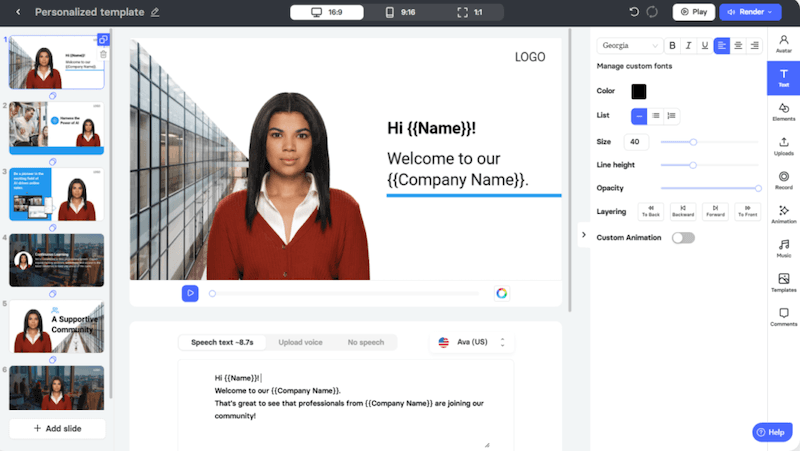This screenshot has width=800, height=451.
Task: Switch to the Upload voice tab
Action: point(300,342)
